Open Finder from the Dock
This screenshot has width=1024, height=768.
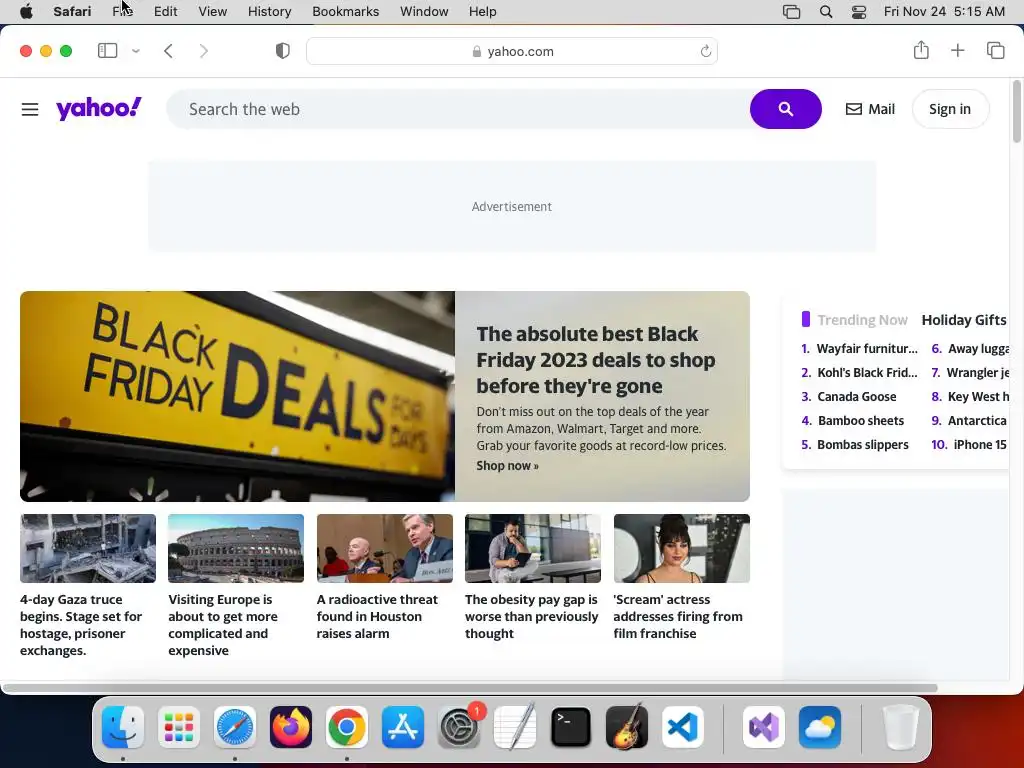tap(123, 727)
